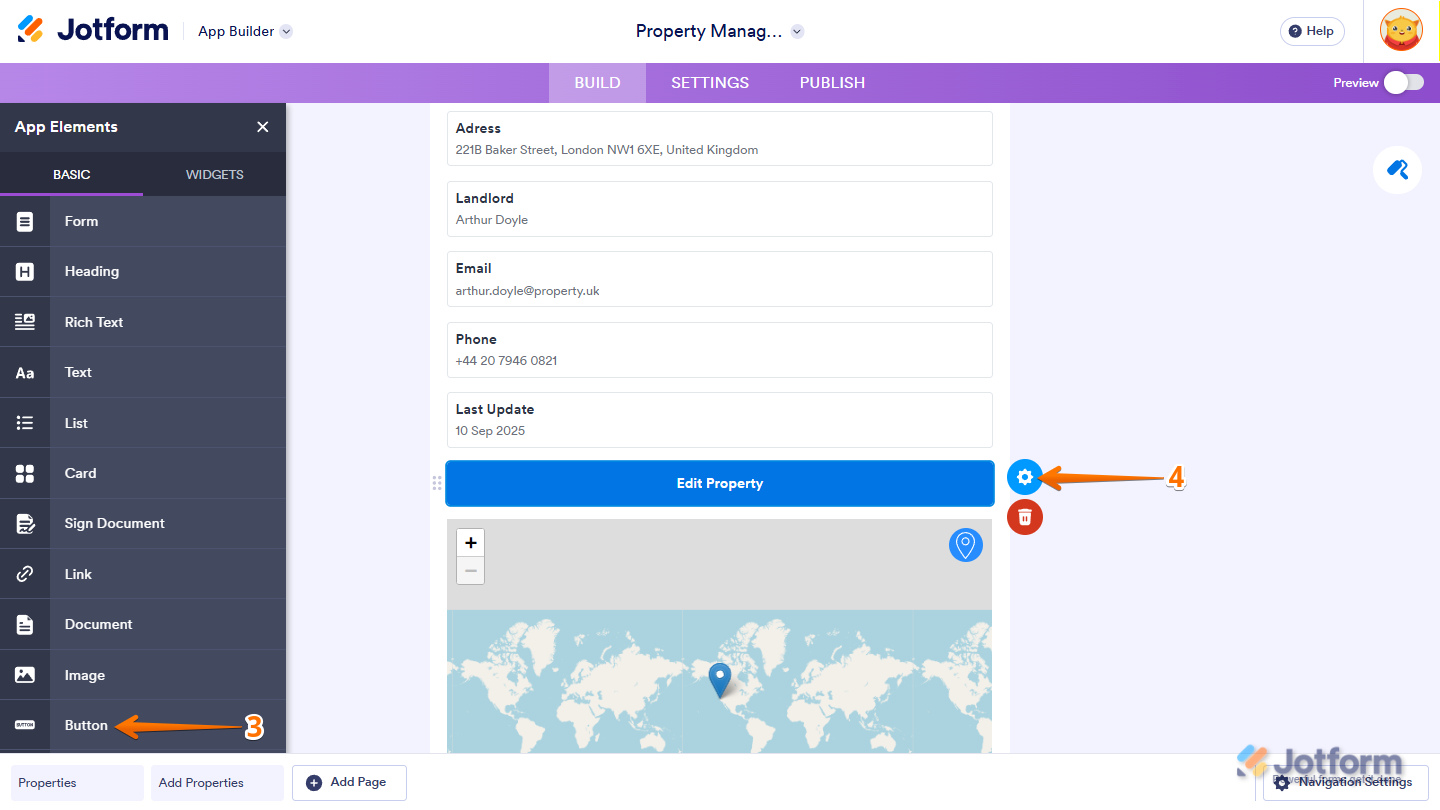
Task: Expand the Property Manag... app name dropdown
Action: 797,31
